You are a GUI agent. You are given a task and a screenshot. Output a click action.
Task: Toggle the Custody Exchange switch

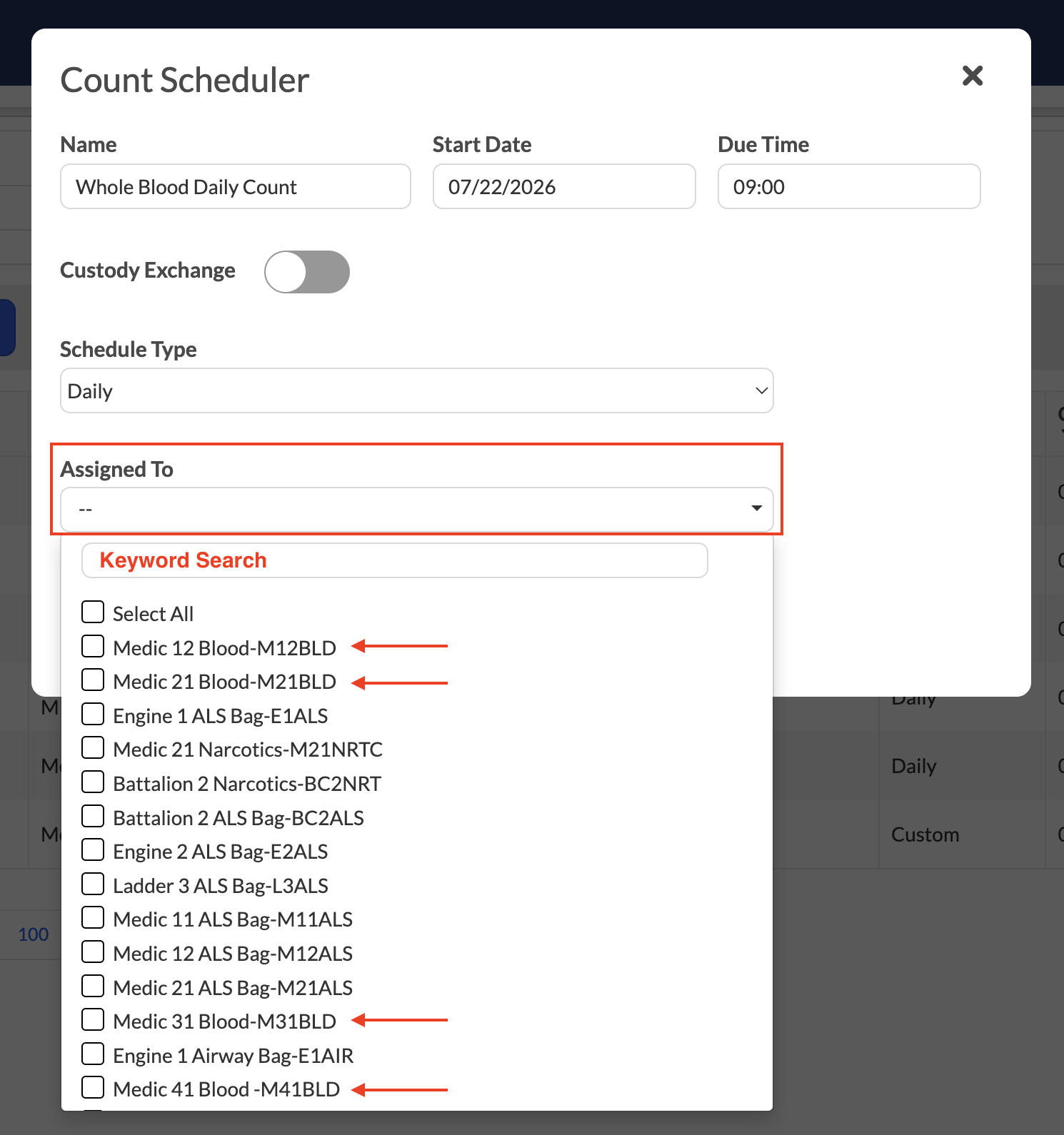pos(307,271)
